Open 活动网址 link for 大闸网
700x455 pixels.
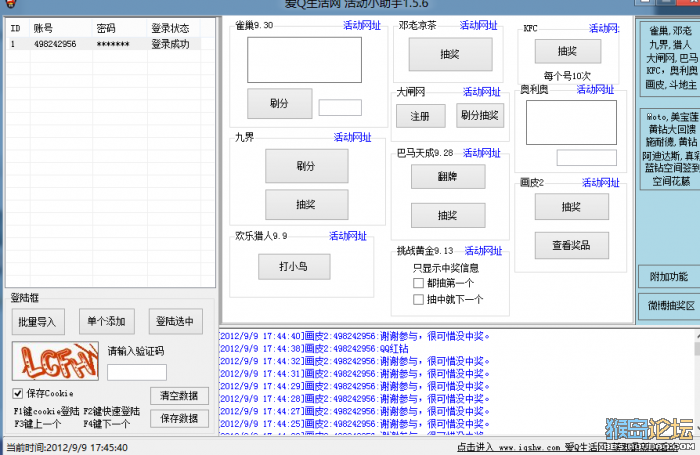[x=482, y=92]
